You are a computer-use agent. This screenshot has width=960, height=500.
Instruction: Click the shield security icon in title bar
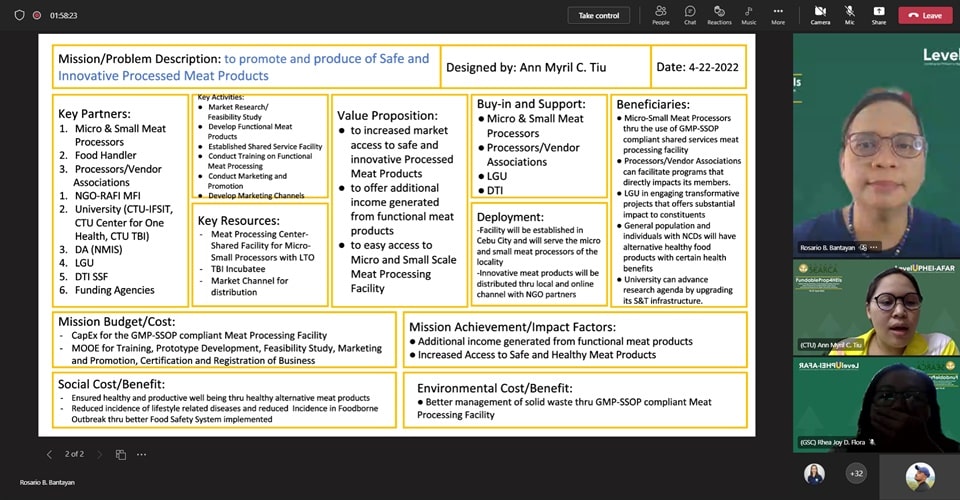tap(19, 15)
